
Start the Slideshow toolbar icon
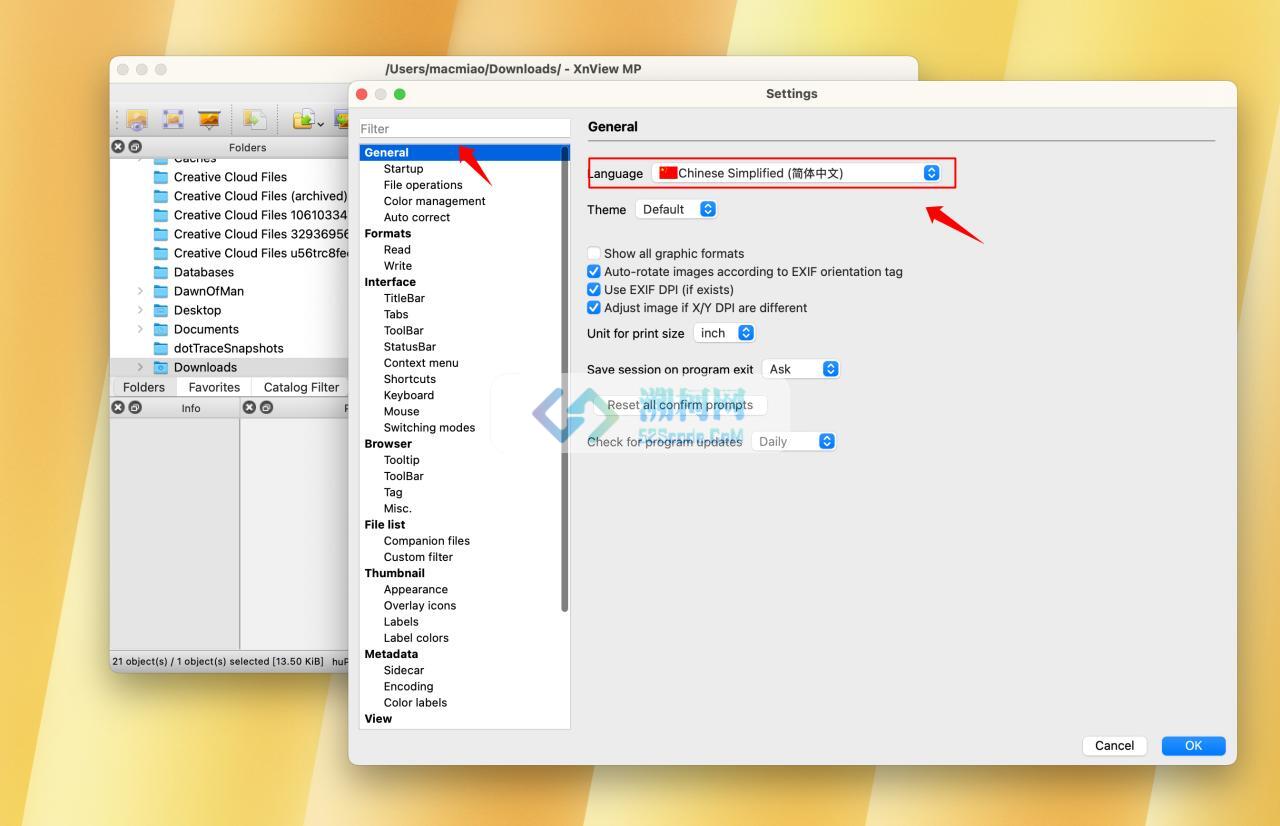[209, 120]
